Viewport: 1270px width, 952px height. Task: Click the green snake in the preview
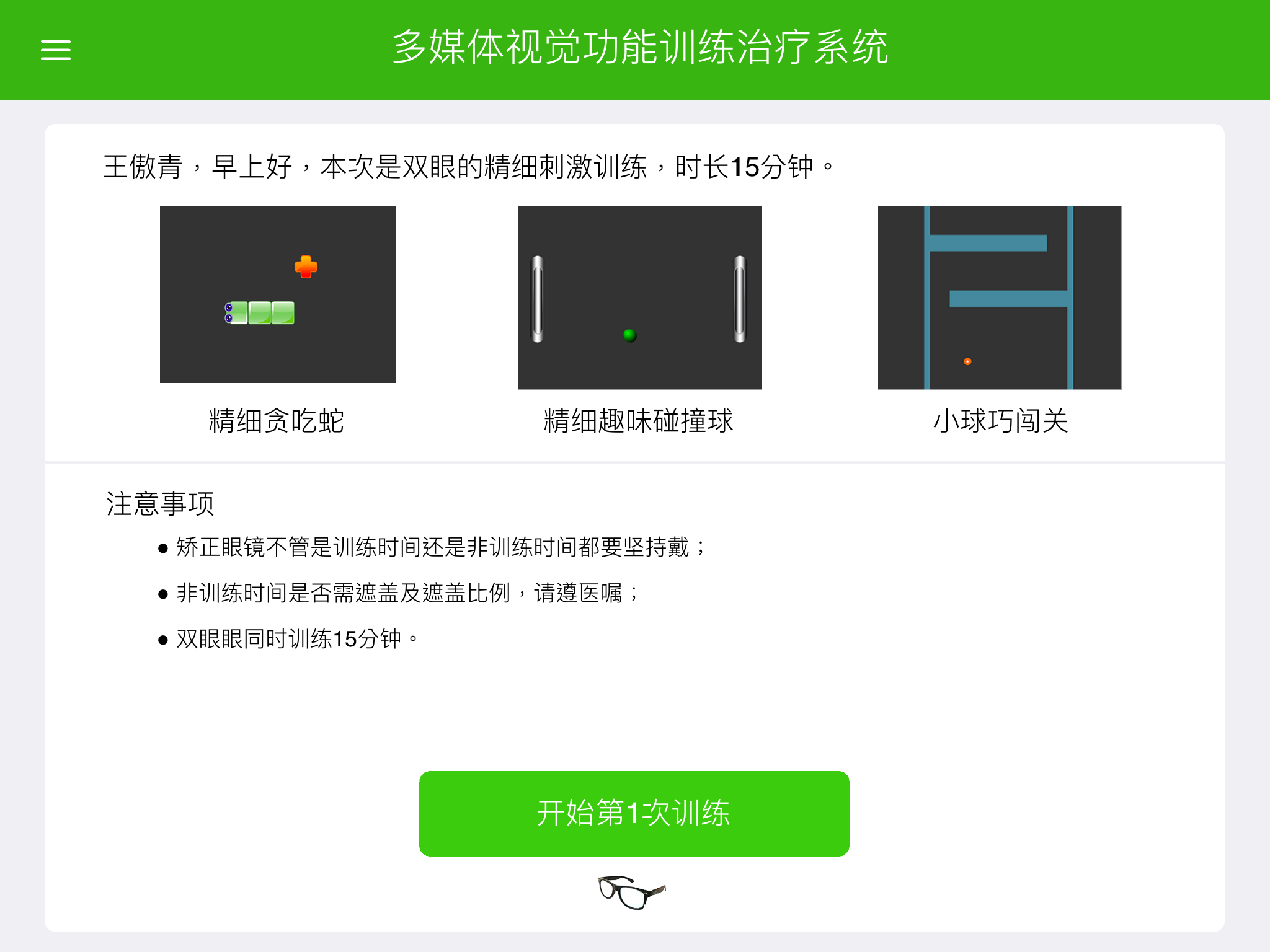tap(259, 312)
